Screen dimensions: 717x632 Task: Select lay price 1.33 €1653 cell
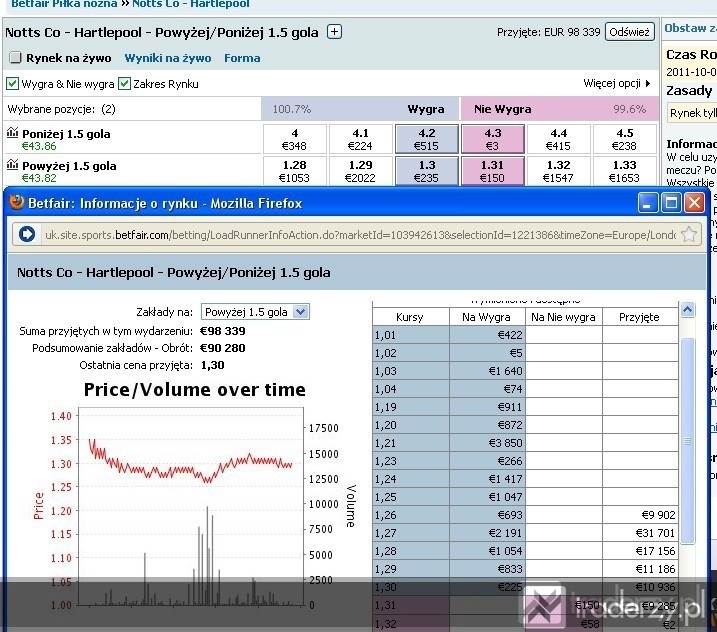[624, 171]
